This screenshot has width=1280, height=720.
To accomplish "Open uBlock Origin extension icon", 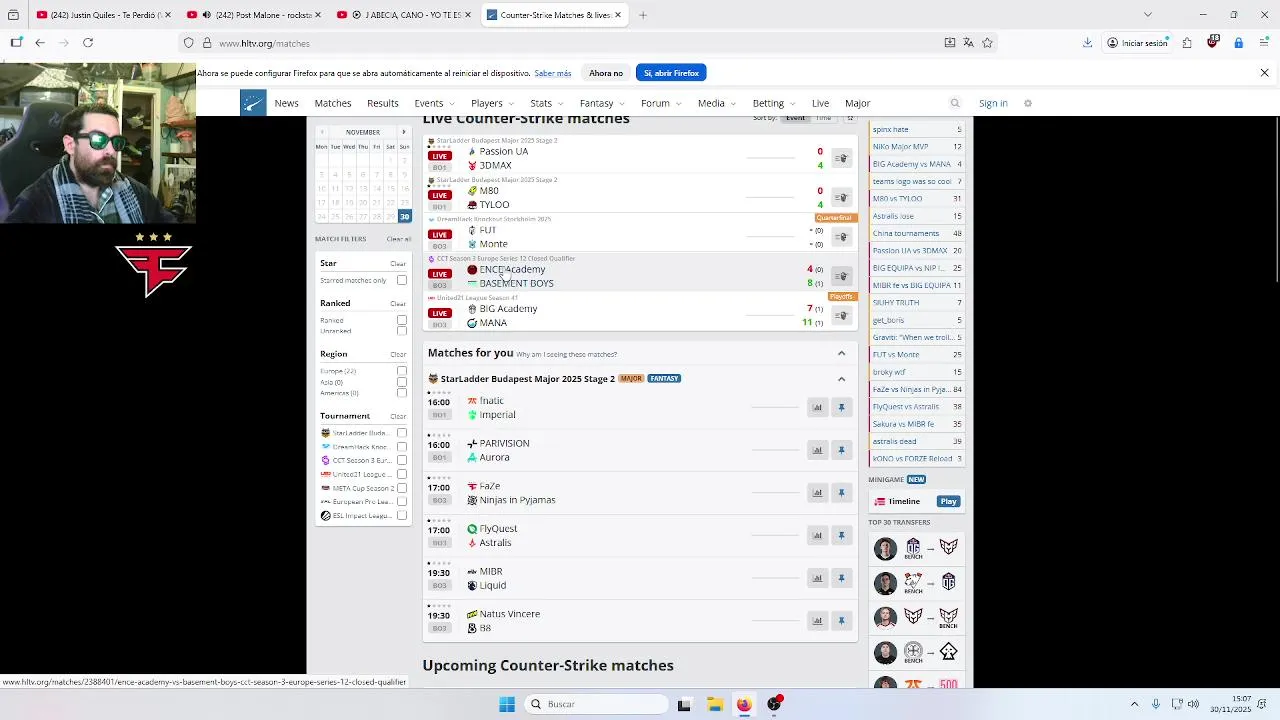I will tap(1213, 42).
